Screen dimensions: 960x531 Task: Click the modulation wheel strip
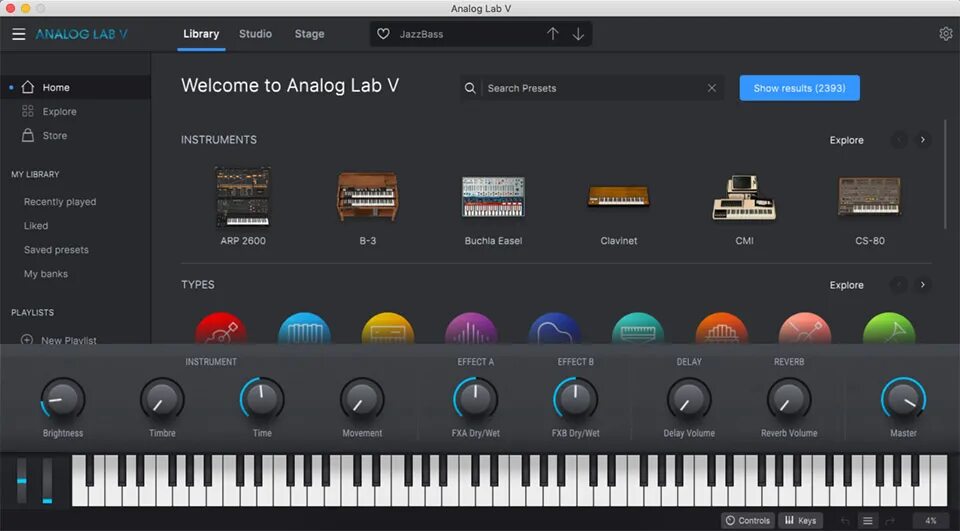point(47,481)
